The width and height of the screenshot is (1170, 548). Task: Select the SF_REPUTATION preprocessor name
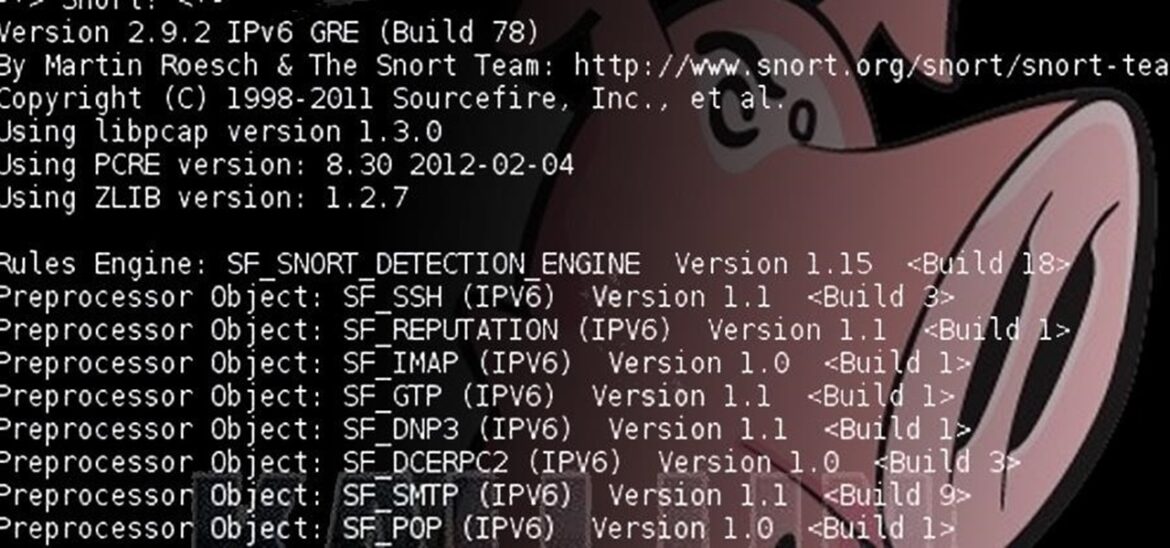tap(451, 330)
